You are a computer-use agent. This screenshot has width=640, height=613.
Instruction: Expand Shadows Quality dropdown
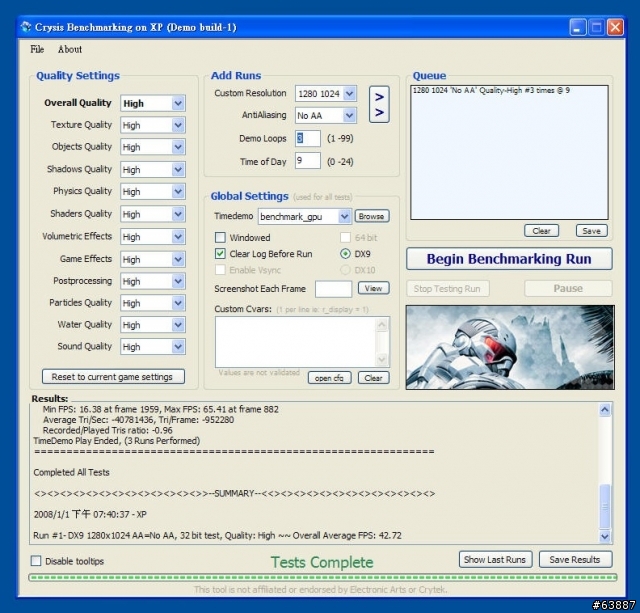pos(178,169)
